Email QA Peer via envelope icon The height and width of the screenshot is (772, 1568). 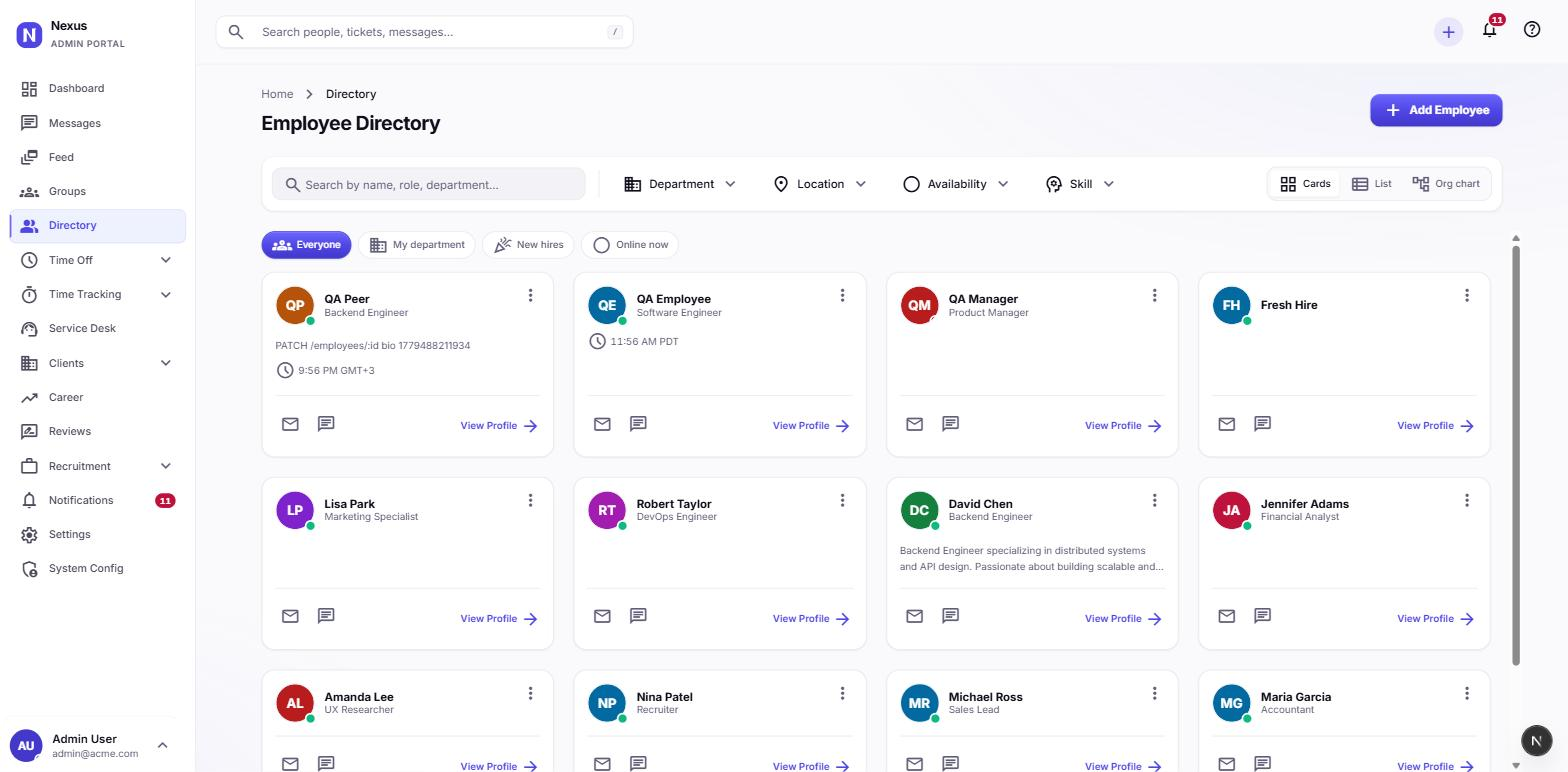[290, 424]
